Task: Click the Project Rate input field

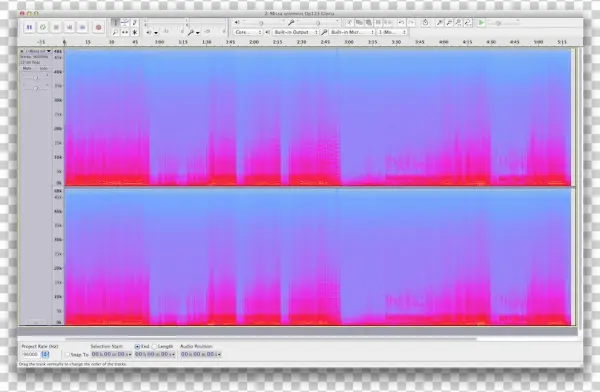Action: [31, 354]
